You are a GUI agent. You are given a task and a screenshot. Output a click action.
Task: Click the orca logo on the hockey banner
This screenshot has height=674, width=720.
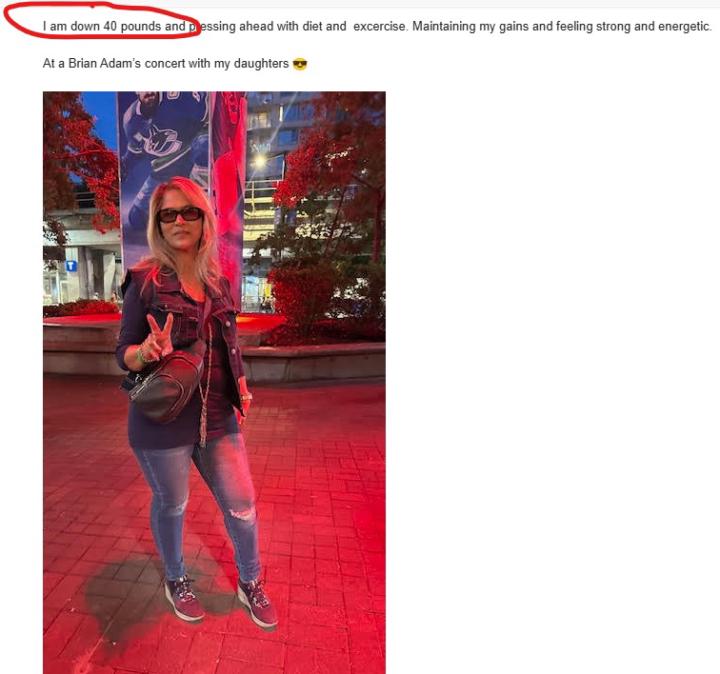[x=159, y=140]
